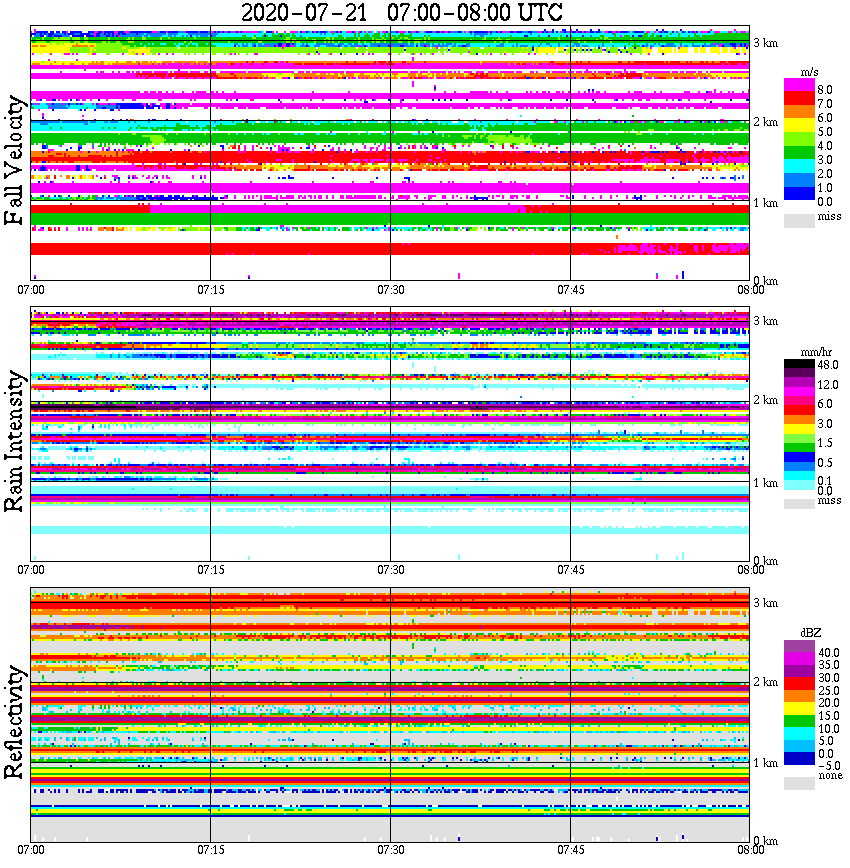The height and width of the screenshot is (868, 850).
Task: Click the "mm/hr" unit label above the legend
Action: (x=816, y=353)
